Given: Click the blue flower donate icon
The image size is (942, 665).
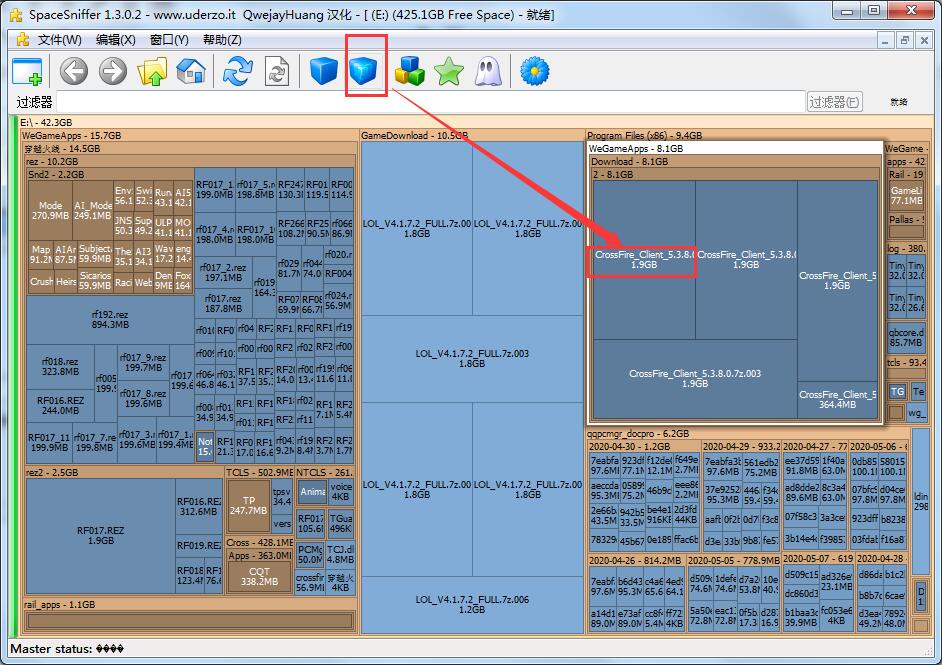Looking at the screenshot, I should (535, 71).
